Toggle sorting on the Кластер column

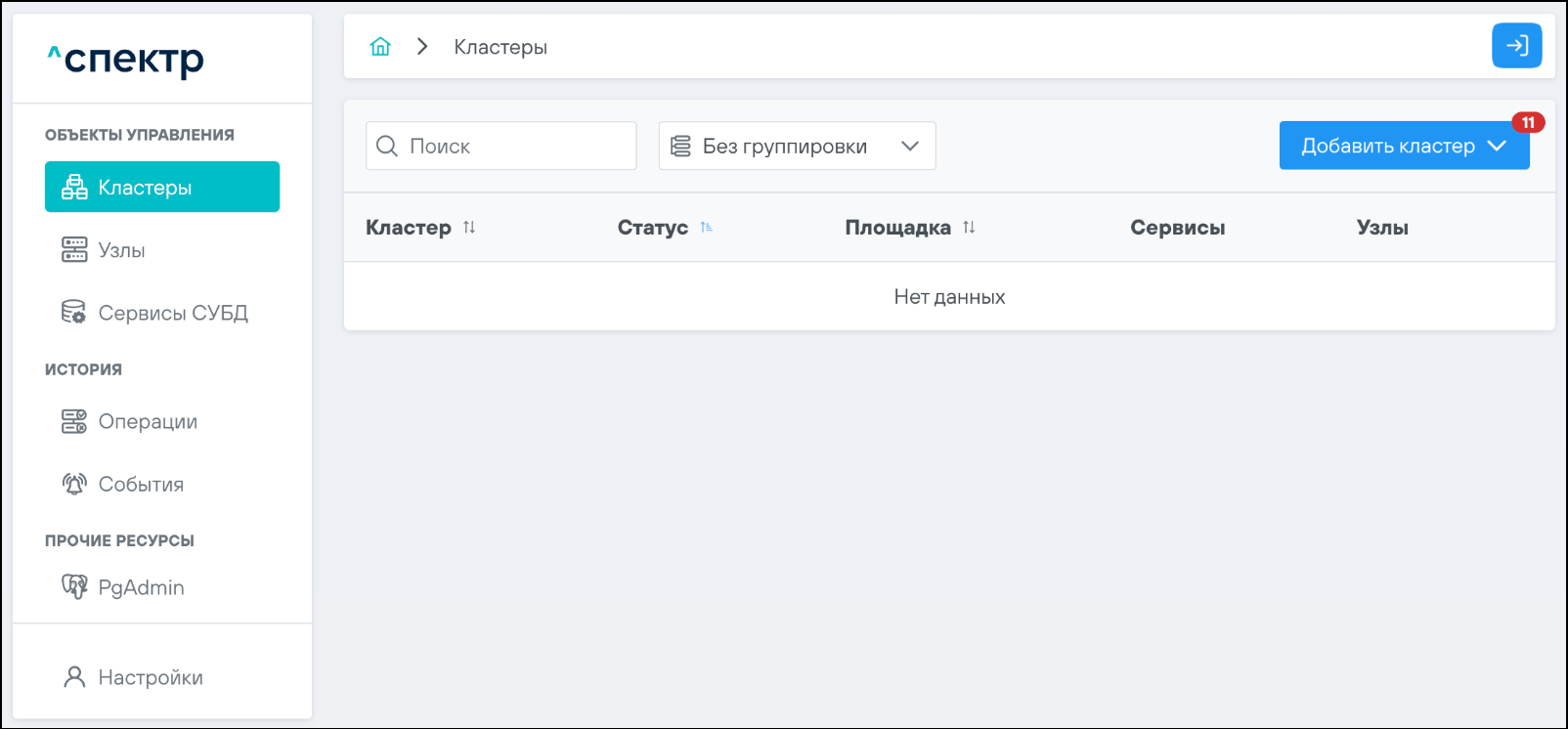click(469, 228)
